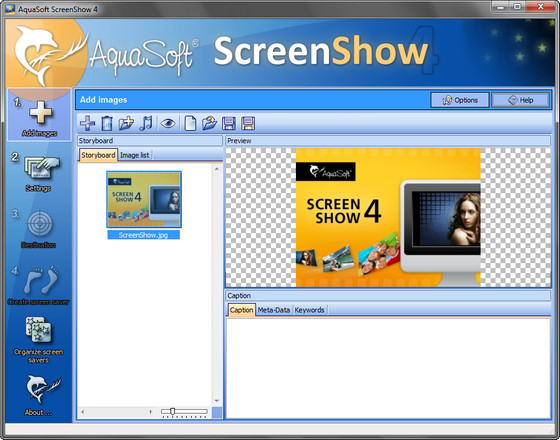This screenshot has width=560, height=440.
Task: Click the add folder toolbar icon
Action: click(126, 124)
